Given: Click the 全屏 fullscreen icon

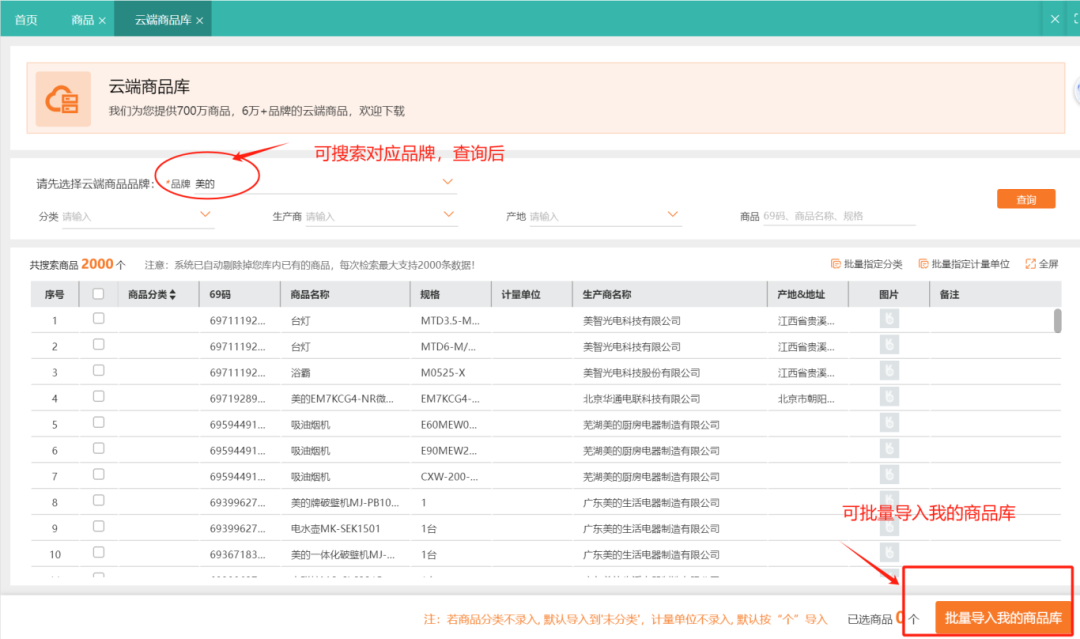Looking at the screenshot, I should 1030,264.
